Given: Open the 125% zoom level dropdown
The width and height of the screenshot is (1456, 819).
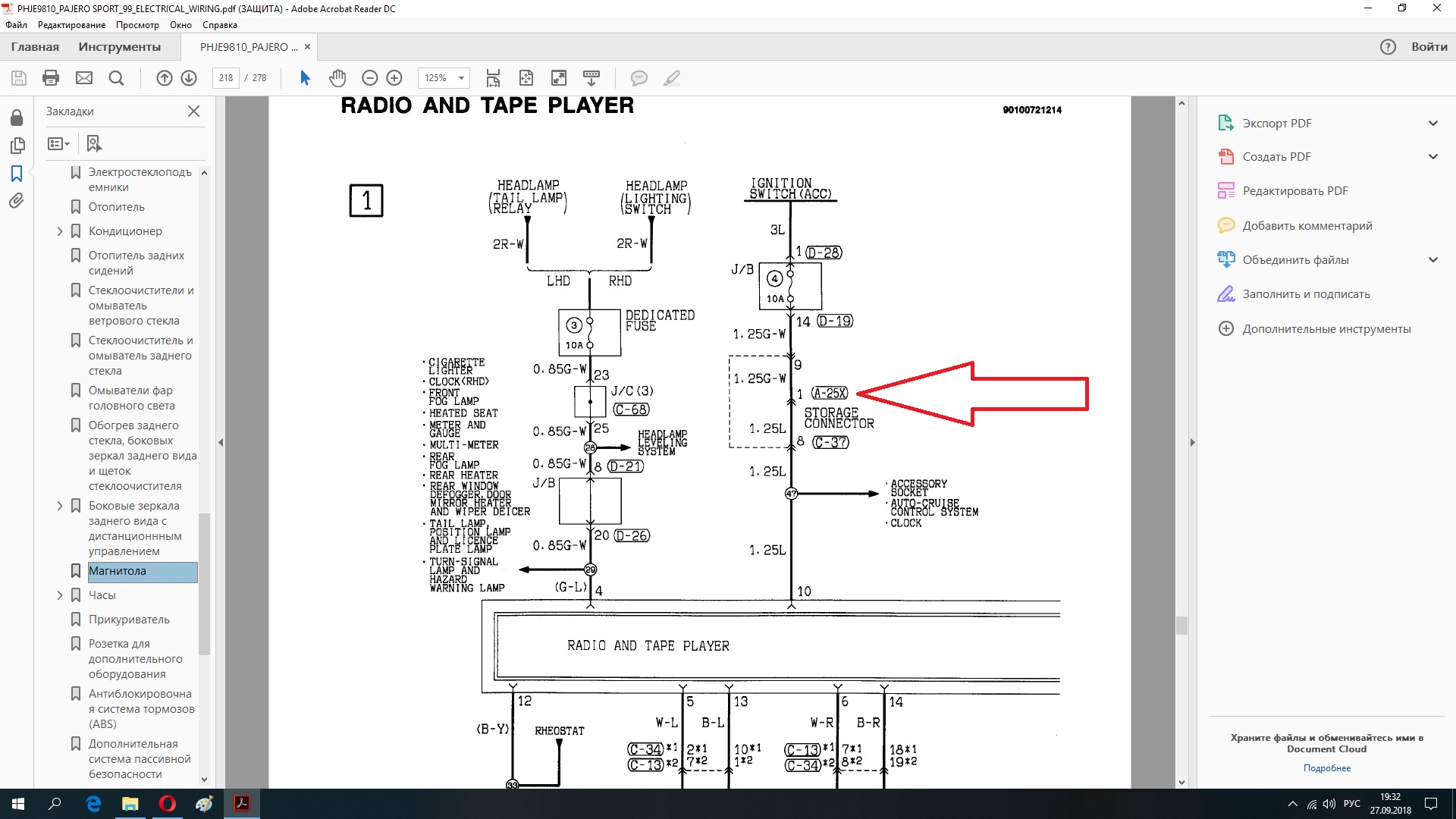Looking at the screenshot, I should click(461, 78).
